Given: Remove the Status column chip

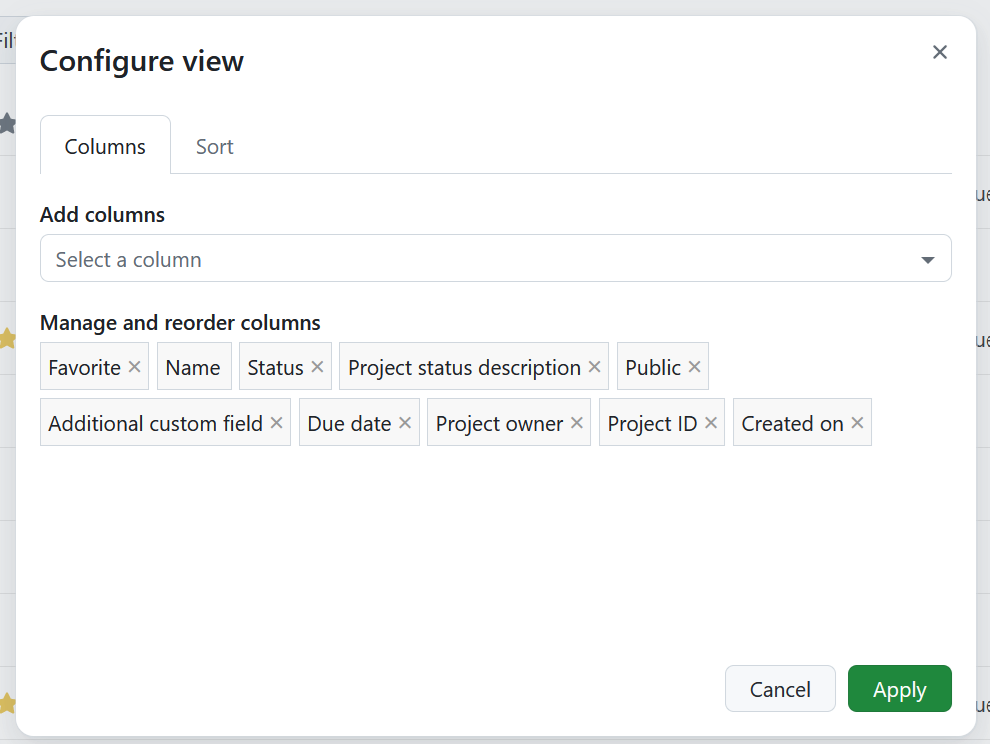Looking at the screenshot, I should point(317,367).
